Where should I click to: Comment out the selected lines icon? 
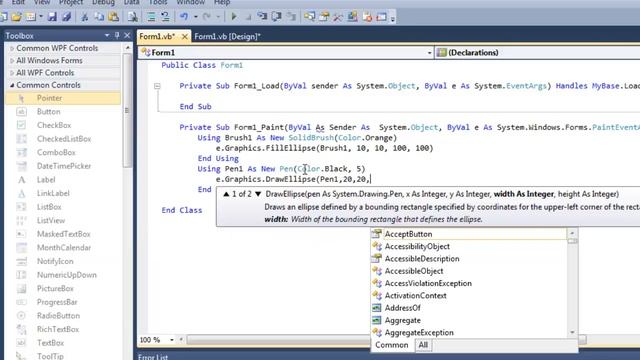151,17
